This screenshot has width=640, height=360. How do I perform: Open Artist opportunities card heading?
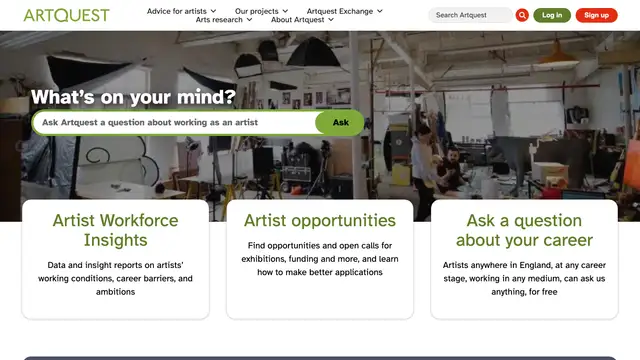320,220
